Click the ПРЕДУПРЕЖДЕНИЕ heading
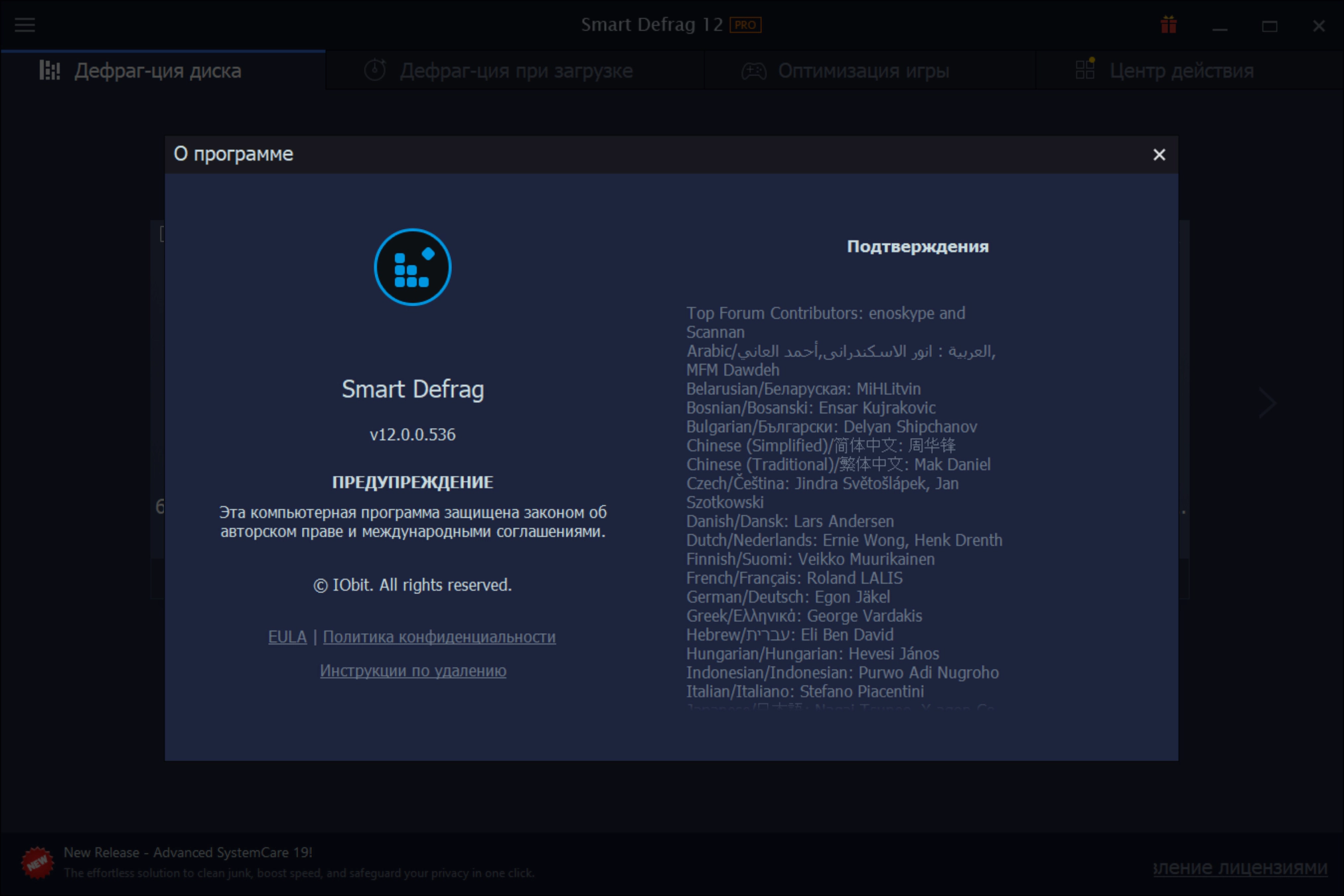The width and height of the screenshot is (1344, 896). pyautogui.click(x=413, y=483)
